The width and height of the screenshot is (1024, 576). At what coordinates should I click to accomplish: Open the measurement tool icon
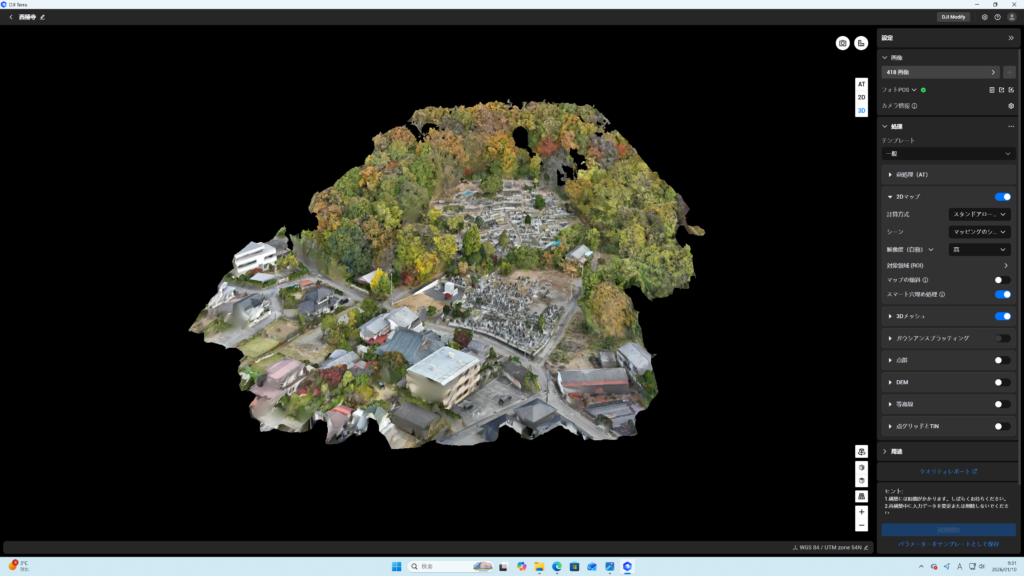coord(861,43)
